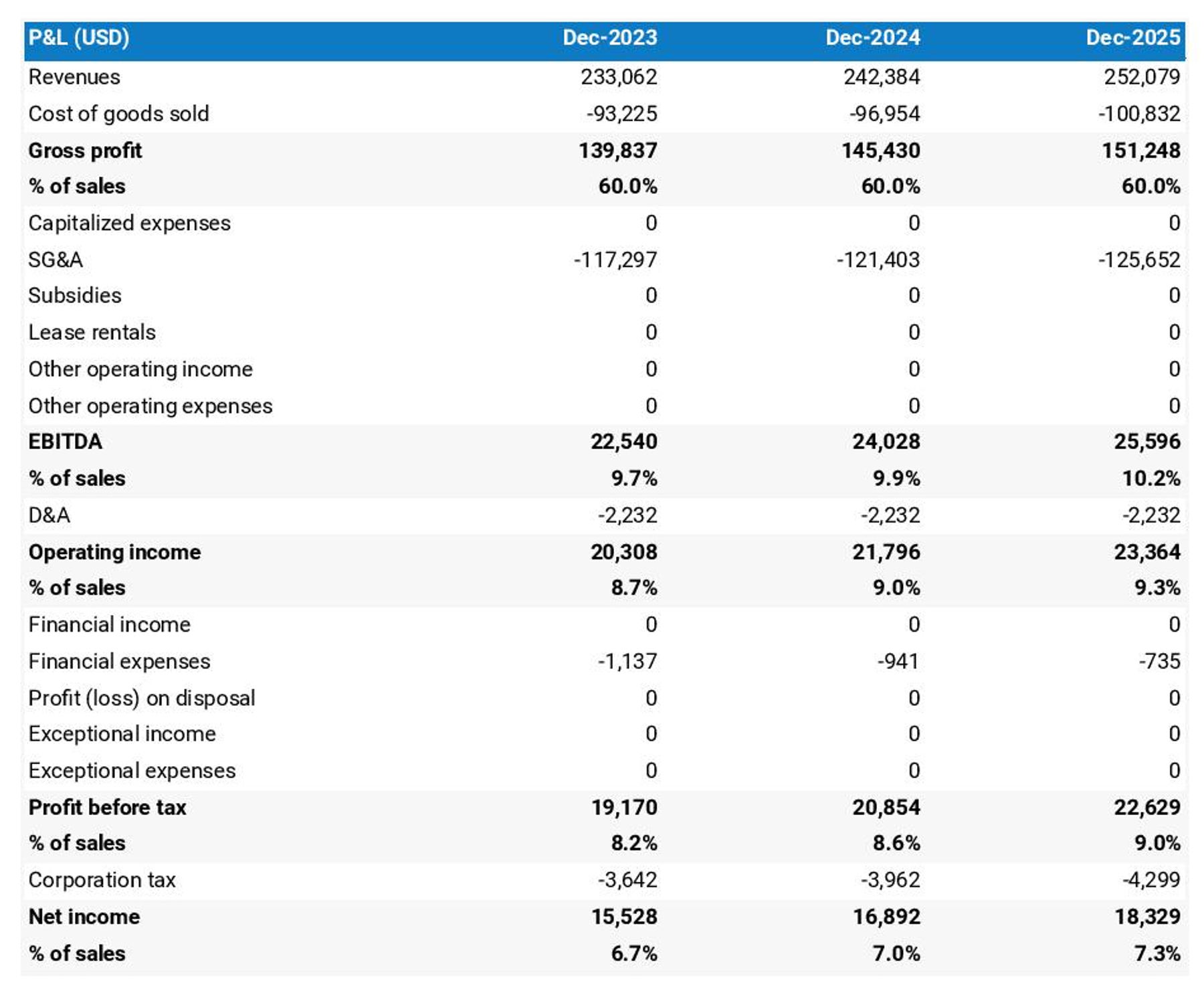Click Dec-2023 revenues value 233,062
Image resolution: width=1204 pixels, height=987 pixels.
(x=619, y=77)
